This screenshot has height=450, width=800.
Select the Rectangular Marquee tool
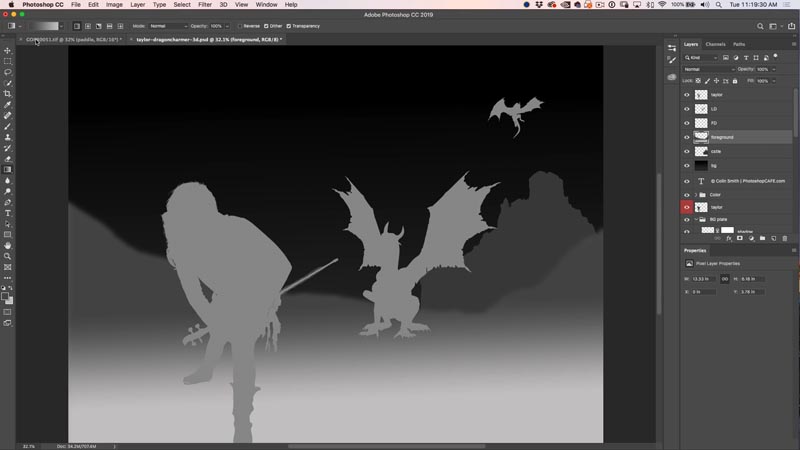8,61
